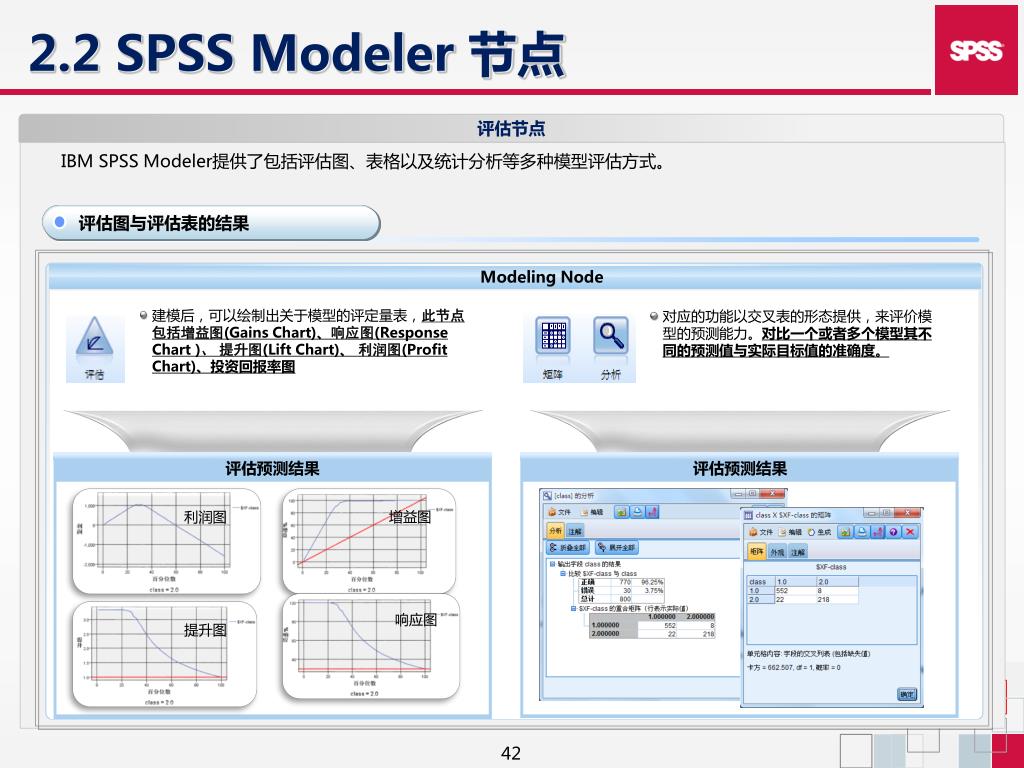Image resolution: width=1024 pixels, height=768 pixels.
Task: Open 编辑 menu in the [class] 的分析 window
Action: (x=593, y=512)
